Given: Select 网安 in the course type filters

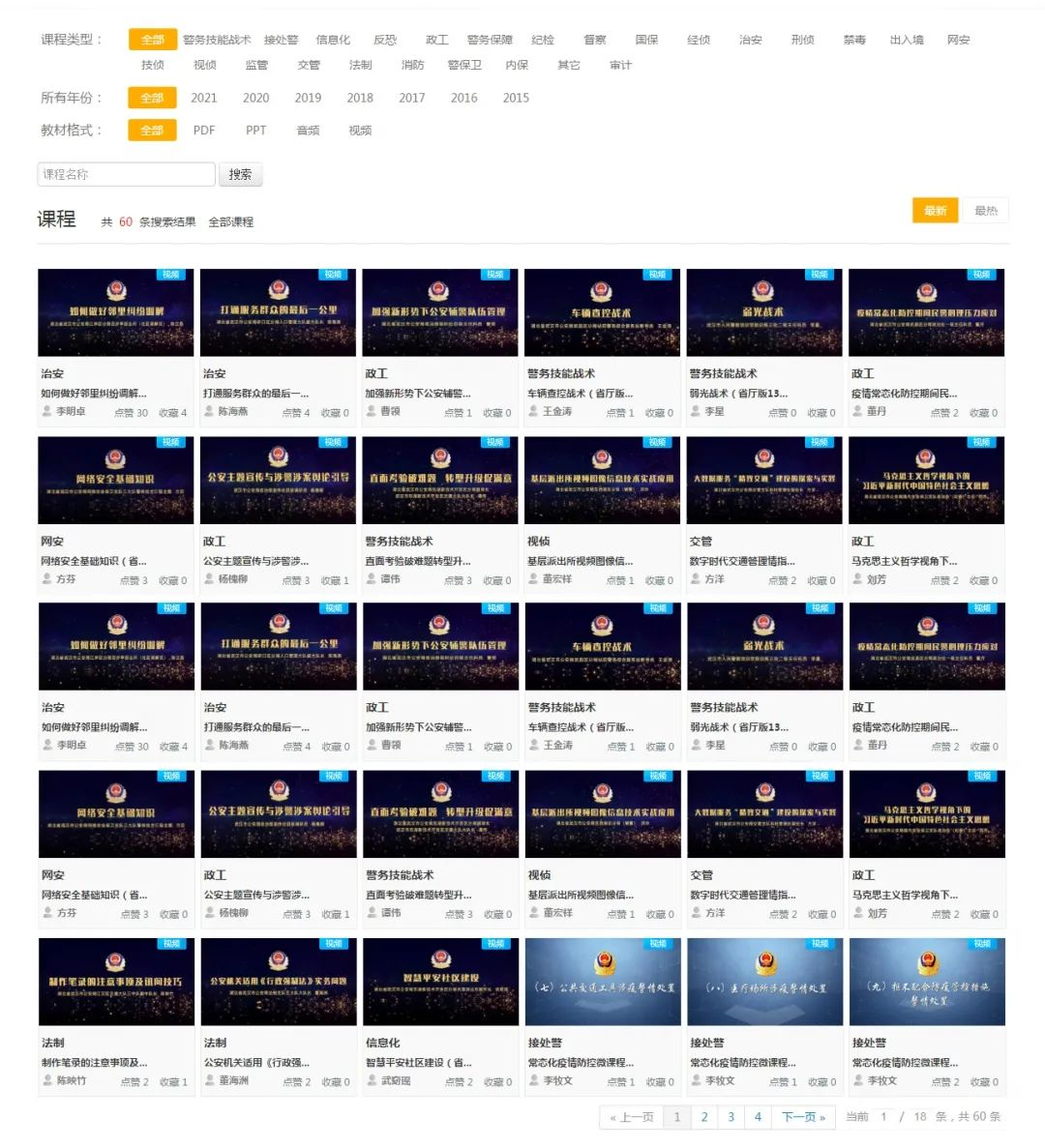Looking at the screenshot, I should click(x=959, y=40).
